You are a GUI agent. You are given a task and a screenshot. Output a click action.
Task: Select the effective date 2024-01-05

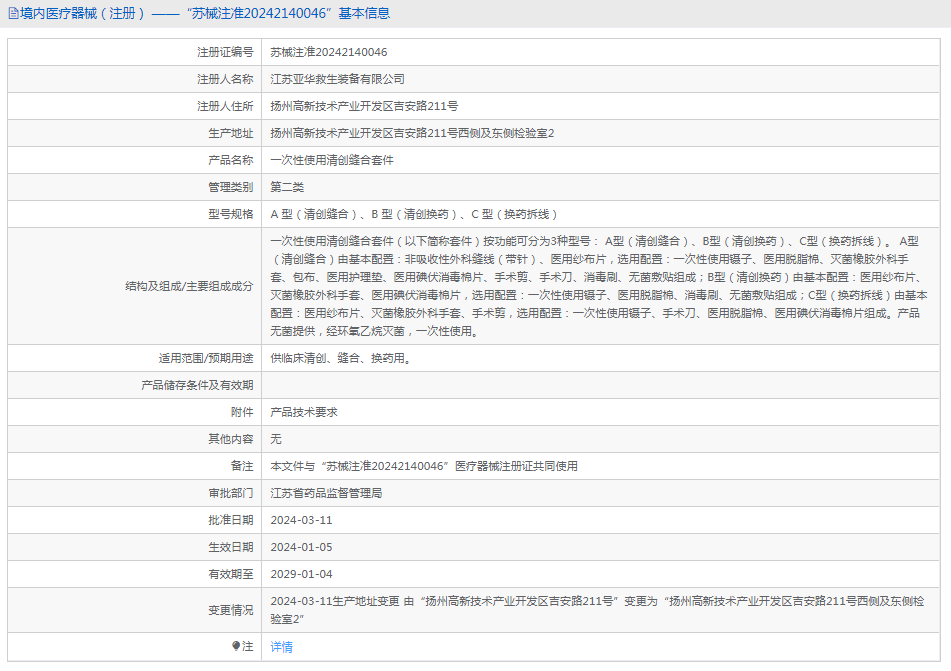click(301, 547)
